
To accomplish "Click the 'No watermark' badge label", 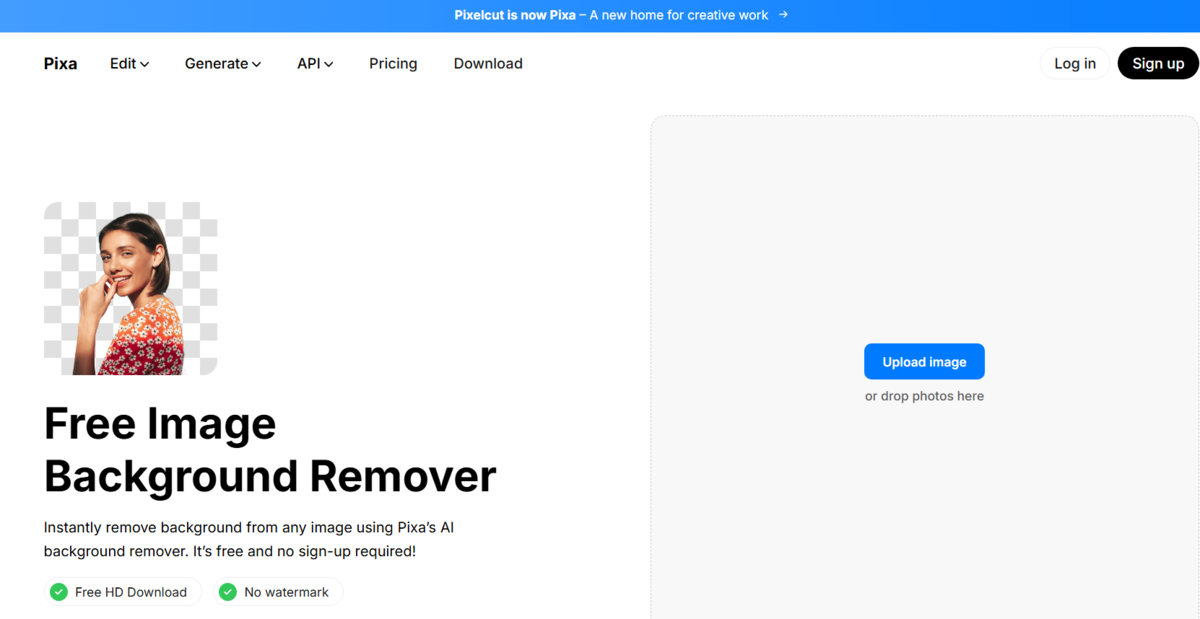I will (x=286, y=592).
